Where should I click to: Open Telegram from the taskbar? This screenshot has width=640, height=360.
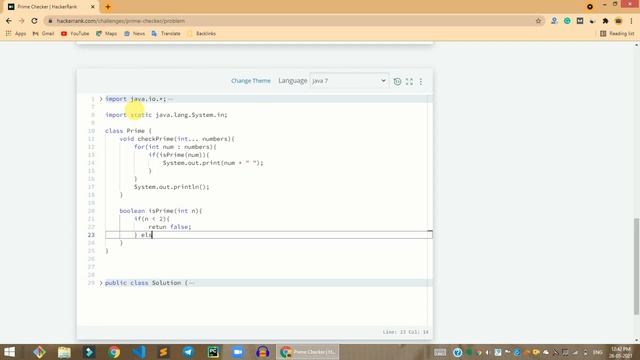point(188,352)
